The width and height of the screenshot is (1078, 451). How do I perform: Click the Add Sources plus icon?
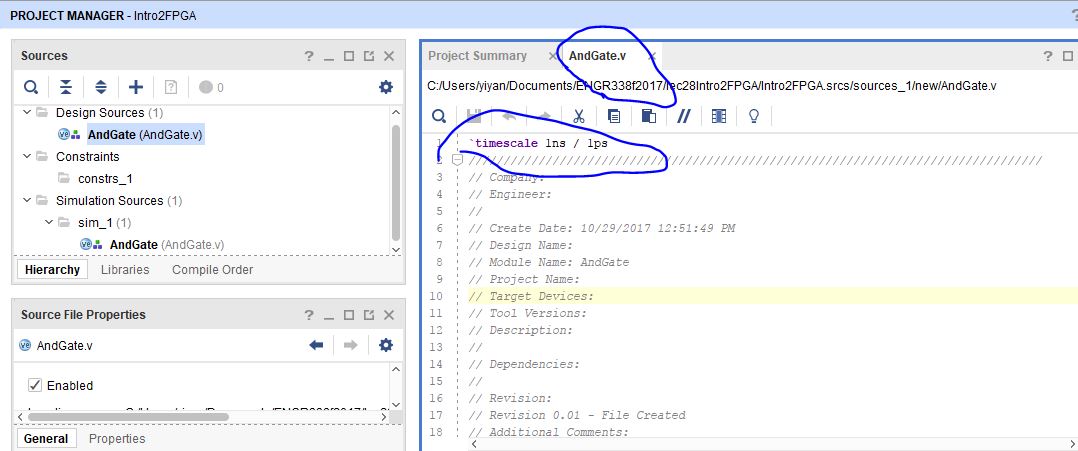click(x=136, y=87)
